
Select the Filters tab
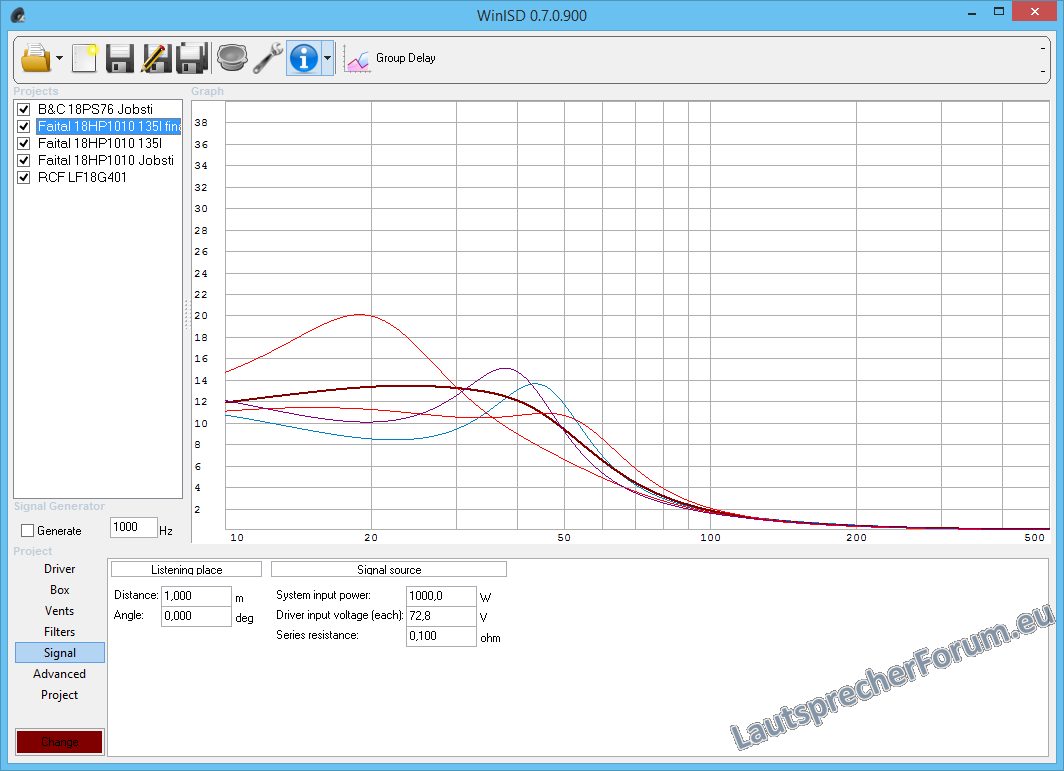pyautogui.click(x=59, y=632)
